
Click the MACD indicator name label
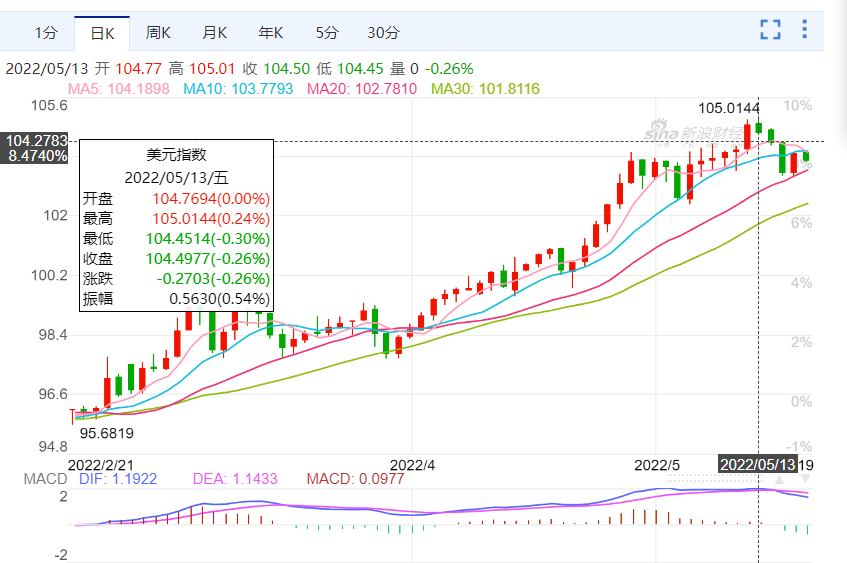45,479
